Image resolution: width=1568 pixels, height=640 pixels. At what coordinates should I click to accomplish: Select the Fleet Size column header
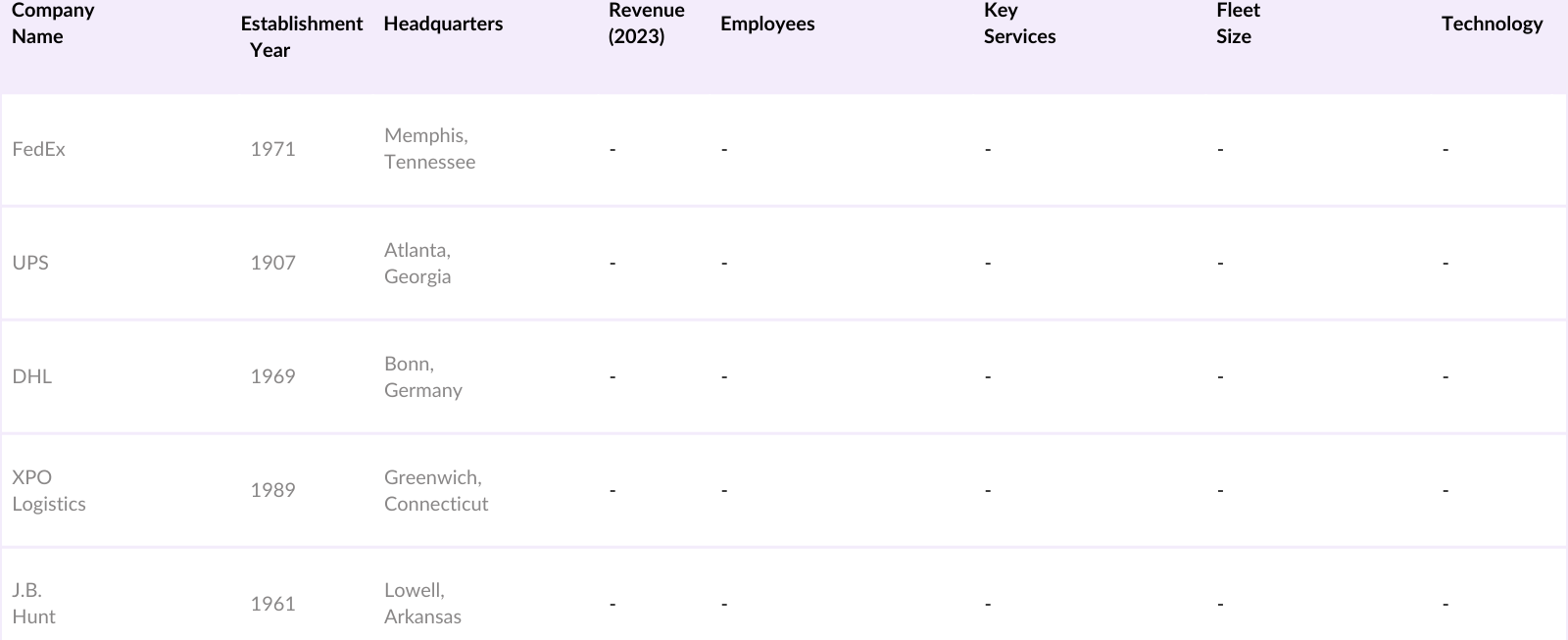(x=1238, y=24)
